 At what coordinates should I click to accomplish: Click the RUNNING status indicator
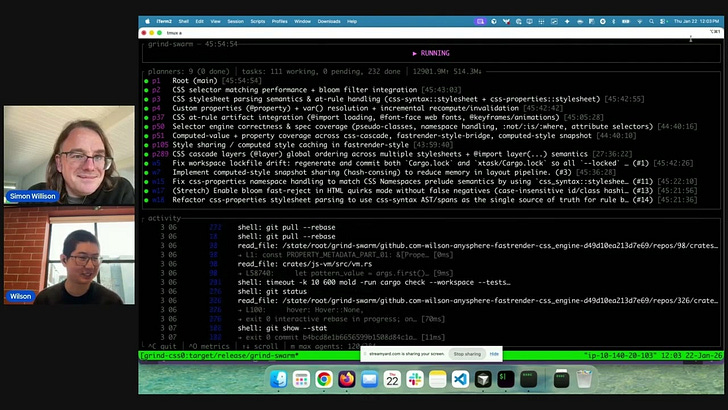pos(431,53)
